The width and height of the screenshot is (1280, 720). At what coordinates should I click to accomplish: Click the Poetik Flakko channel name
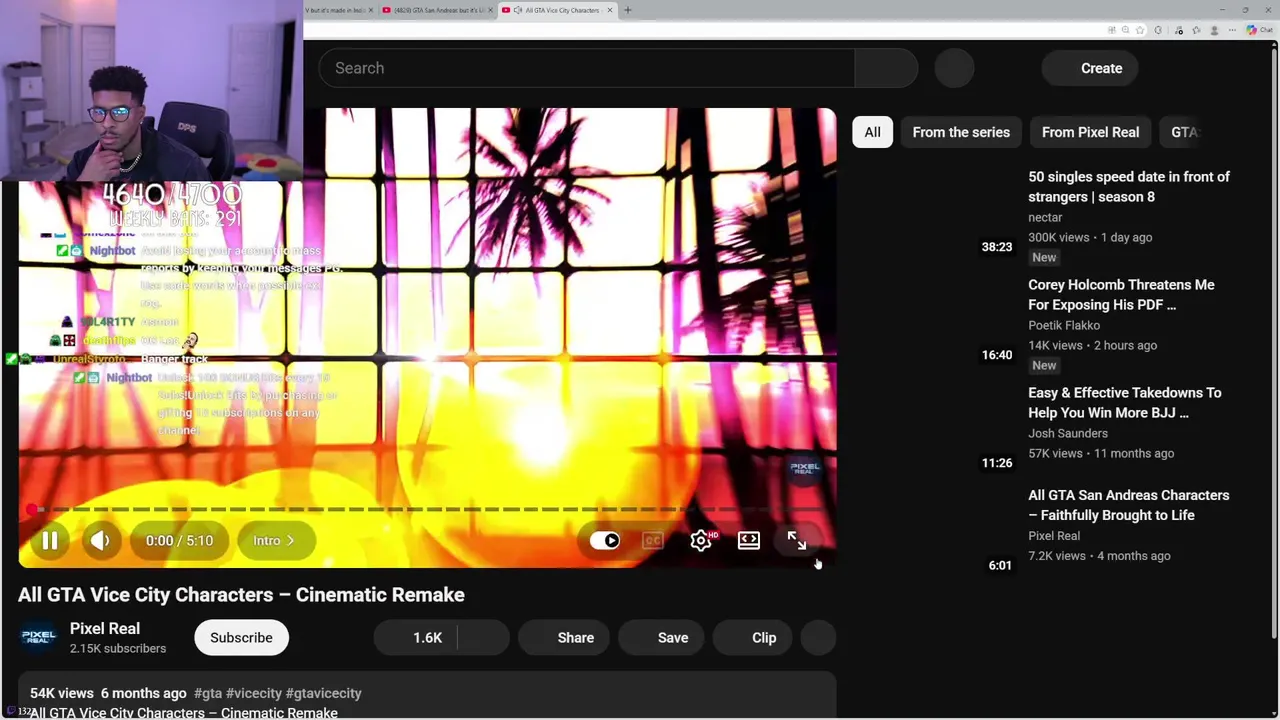(1064, 325)
